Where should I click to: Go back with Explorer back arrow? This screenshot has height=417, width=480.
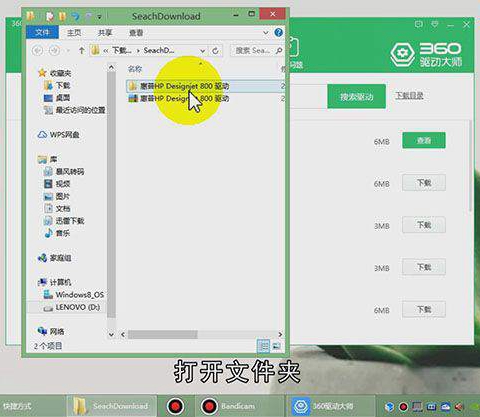(x=38, y=51)
